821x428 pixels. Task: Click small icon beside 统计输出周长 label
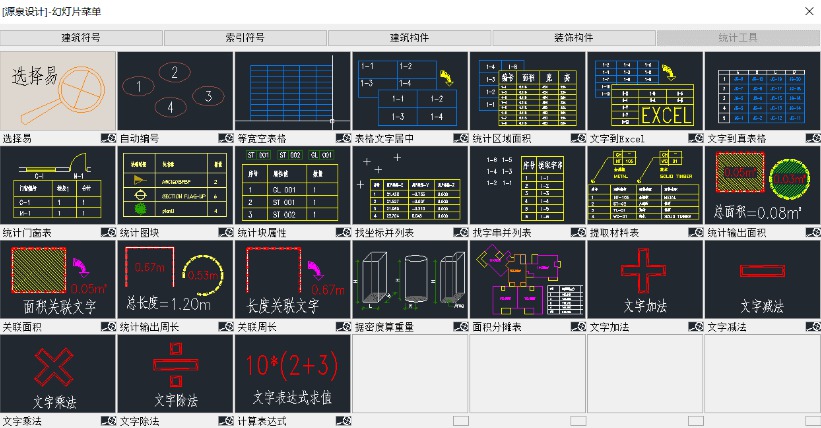[x=226, y=326]
